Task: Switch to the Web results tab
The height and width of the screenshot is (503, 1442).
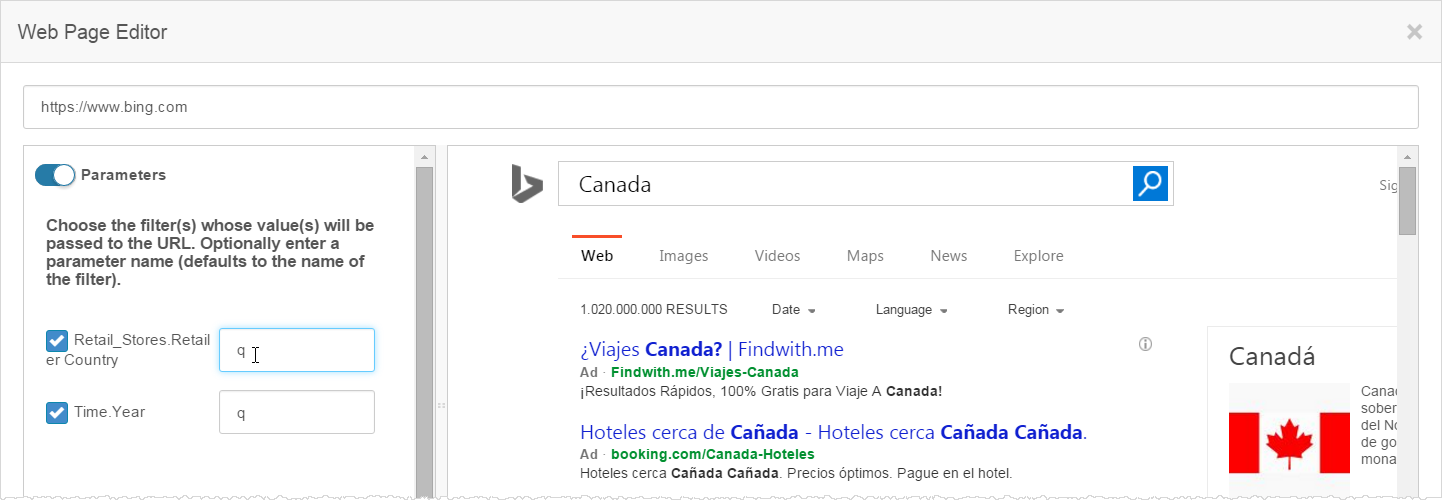Action: [597, 256]
